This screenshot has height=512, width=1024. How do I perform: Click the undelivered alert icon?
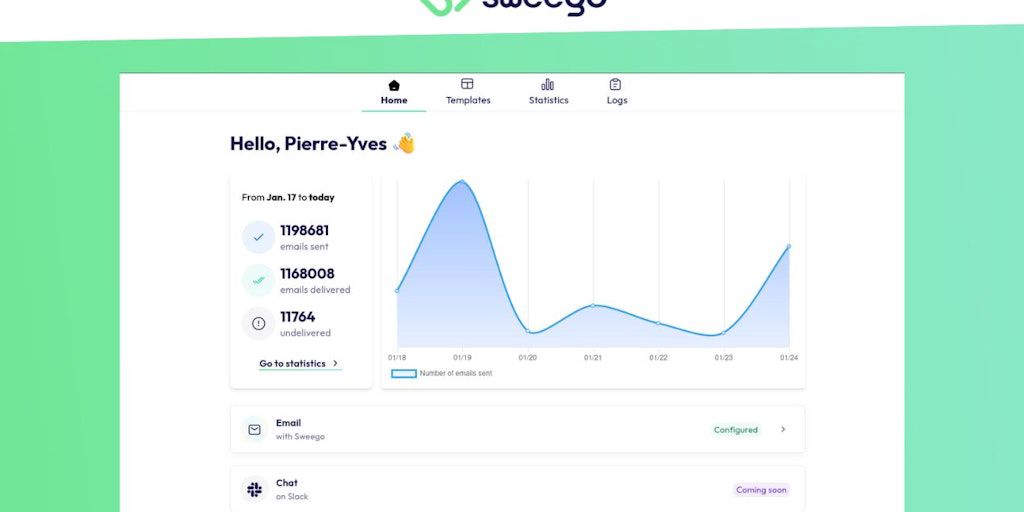258,324
